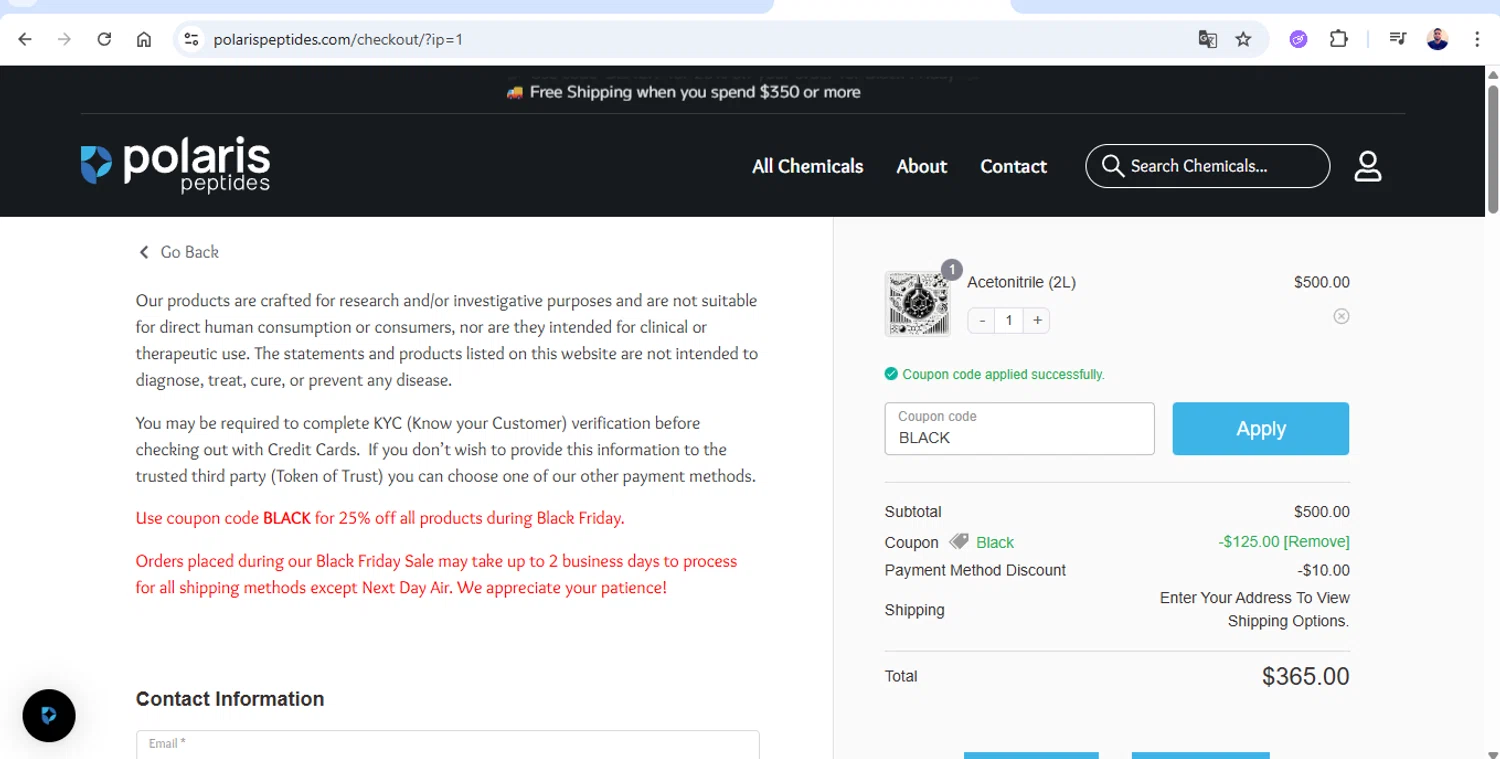Viewport: 1500px width, 759px height.
Task: Open the floating chat widget icon
Action: pos(49,715)
